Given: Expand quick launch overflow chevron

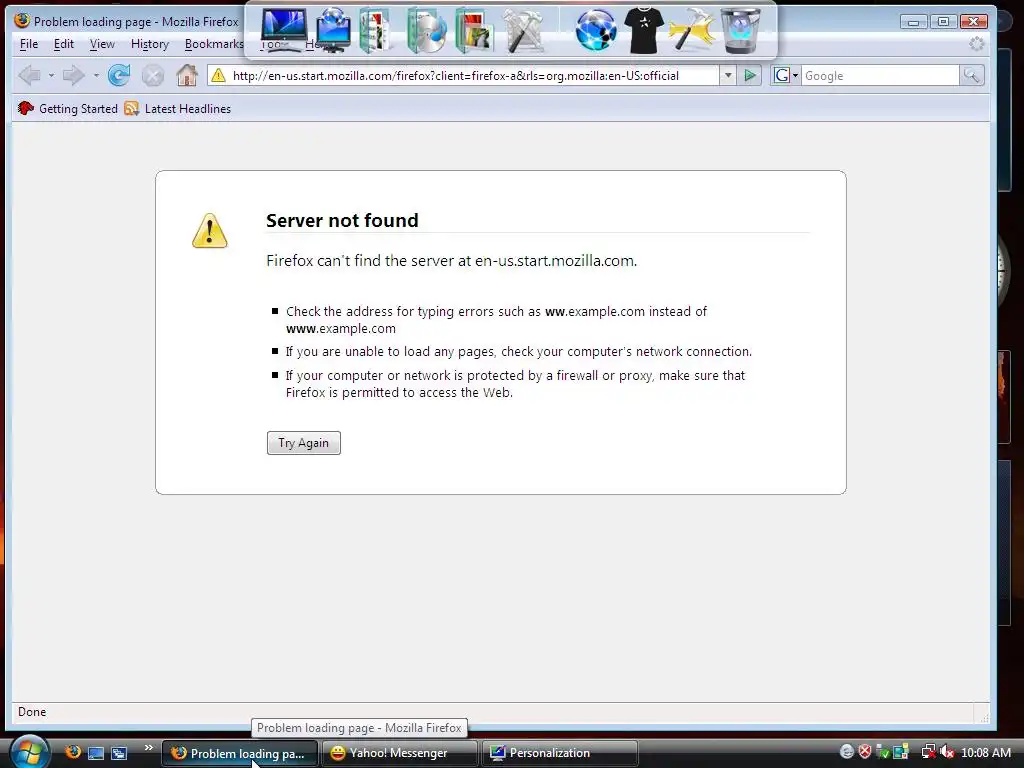Looking at the screenshot, I should tap(149, 748).
